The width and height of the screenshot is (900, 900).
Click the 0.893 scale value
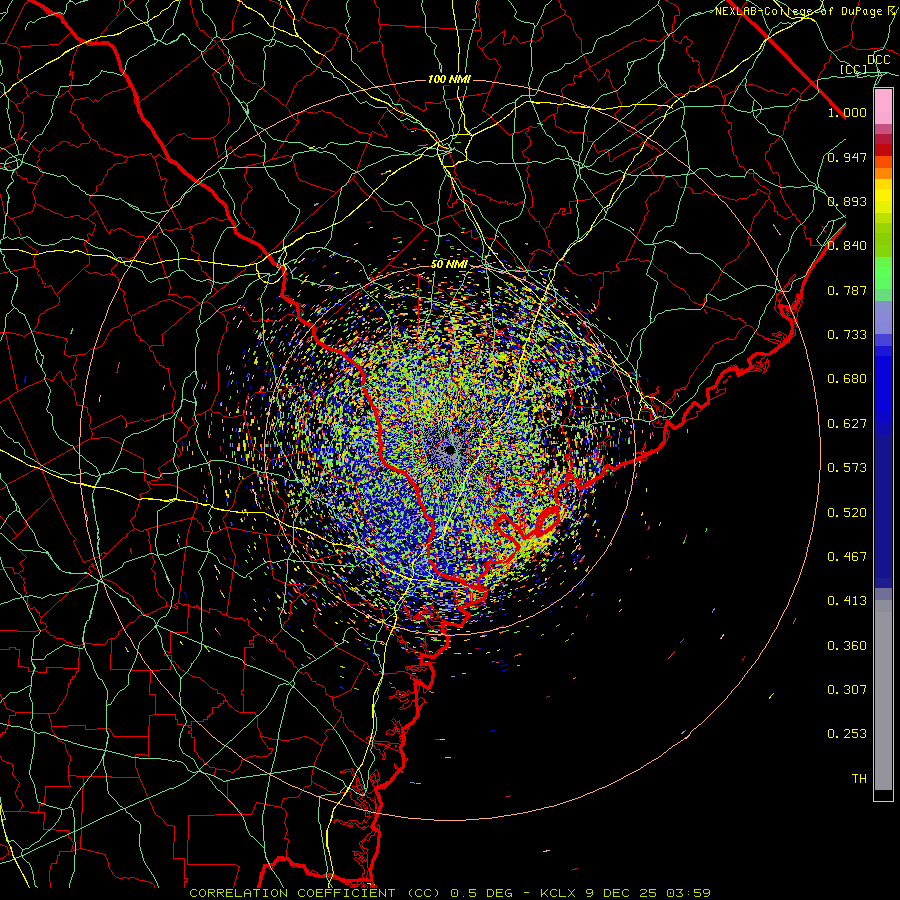tap(847, 201)
